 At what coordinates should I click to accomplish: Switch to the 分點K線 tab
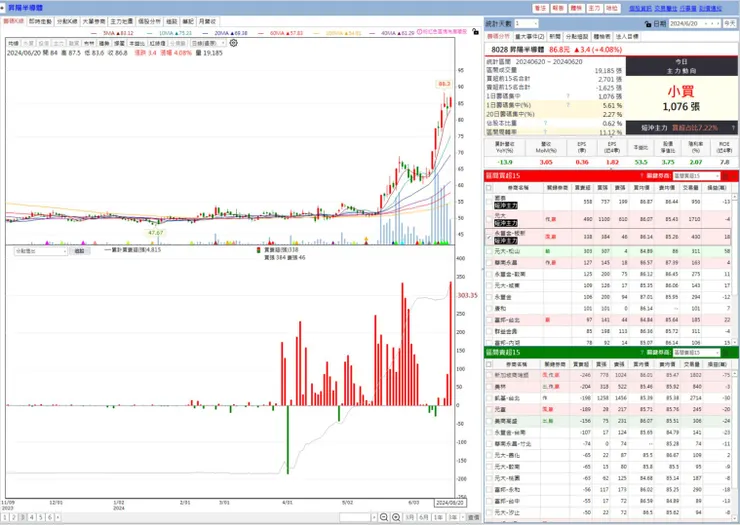coord(67,22)
